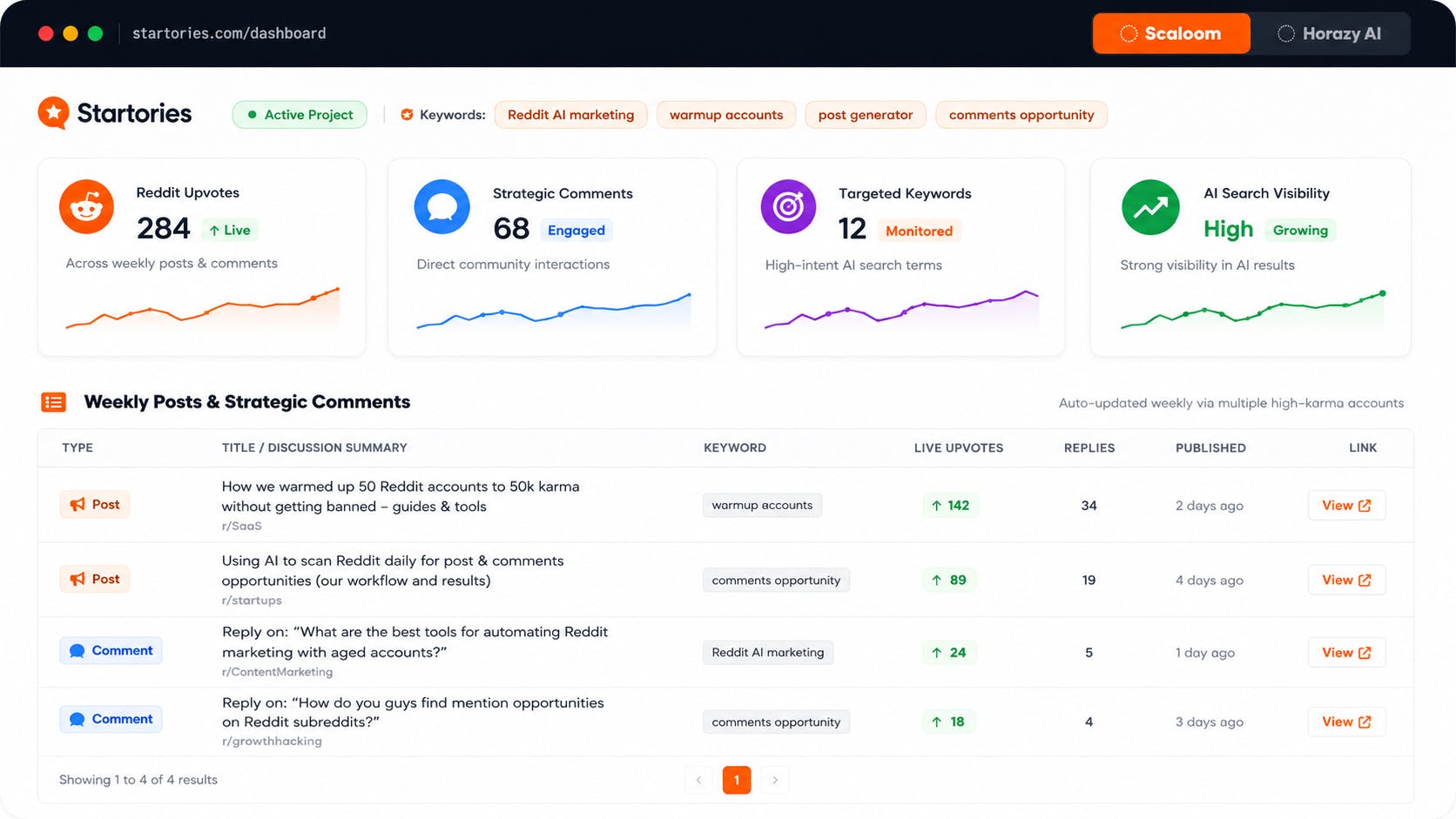The width and height of the screenshot is (1456, 819).
Task: Go to pagination page 1
Action: 737,780
